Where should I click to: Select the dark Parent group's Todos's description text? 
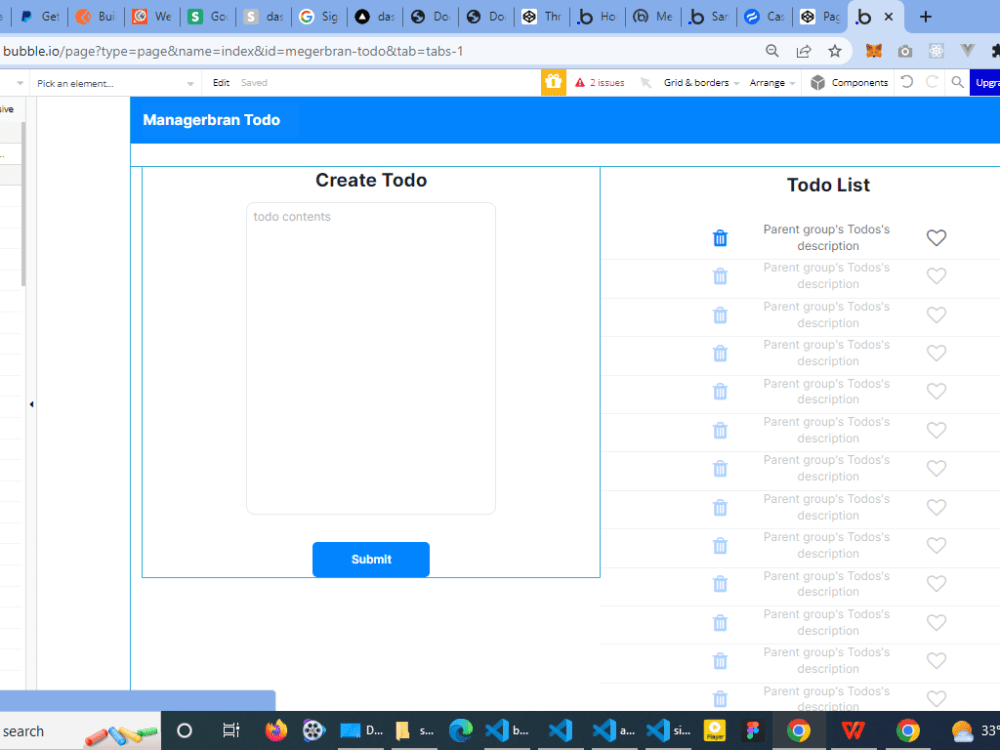[827, 237]
